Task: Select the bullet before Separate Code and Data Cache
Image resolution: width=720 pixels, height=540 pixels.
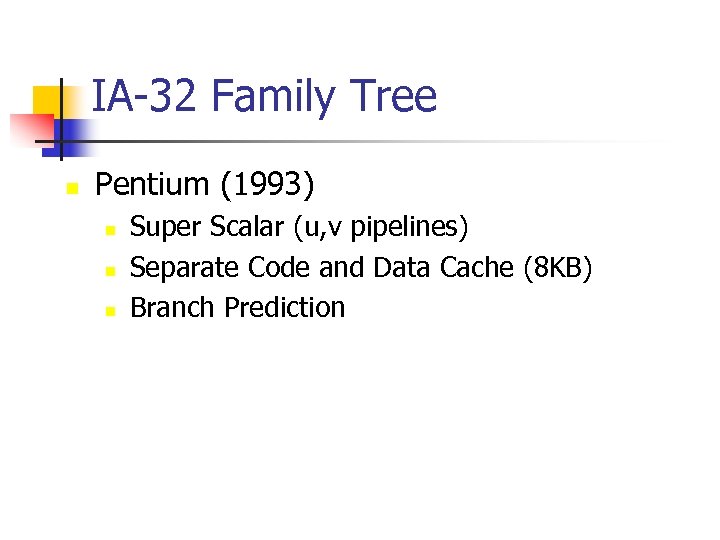Action: [x=110, y=270]
